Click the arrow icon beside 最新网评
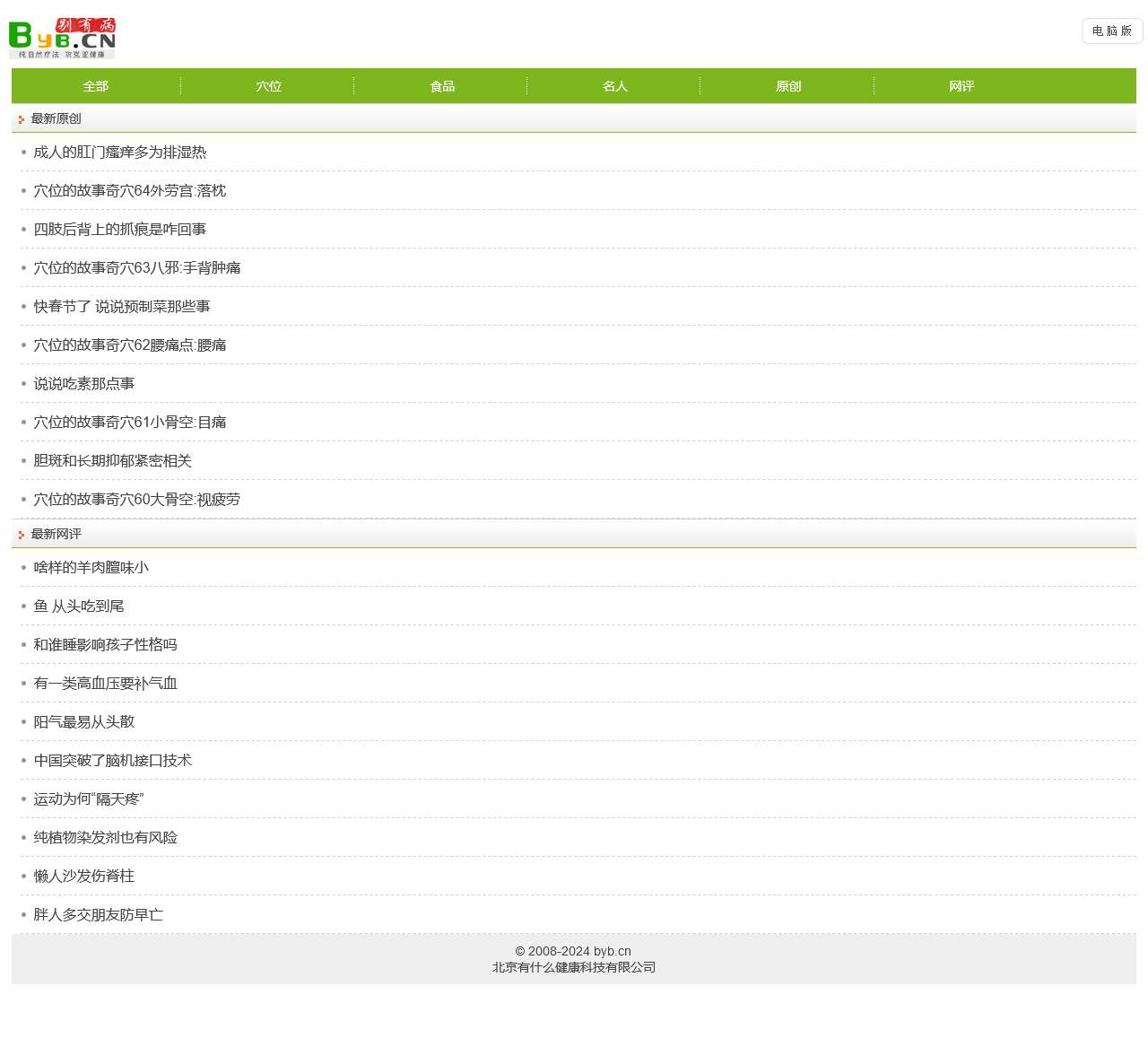Image resolution: width=1148 pixels, height=1047 pixels. tap(21, 535)
